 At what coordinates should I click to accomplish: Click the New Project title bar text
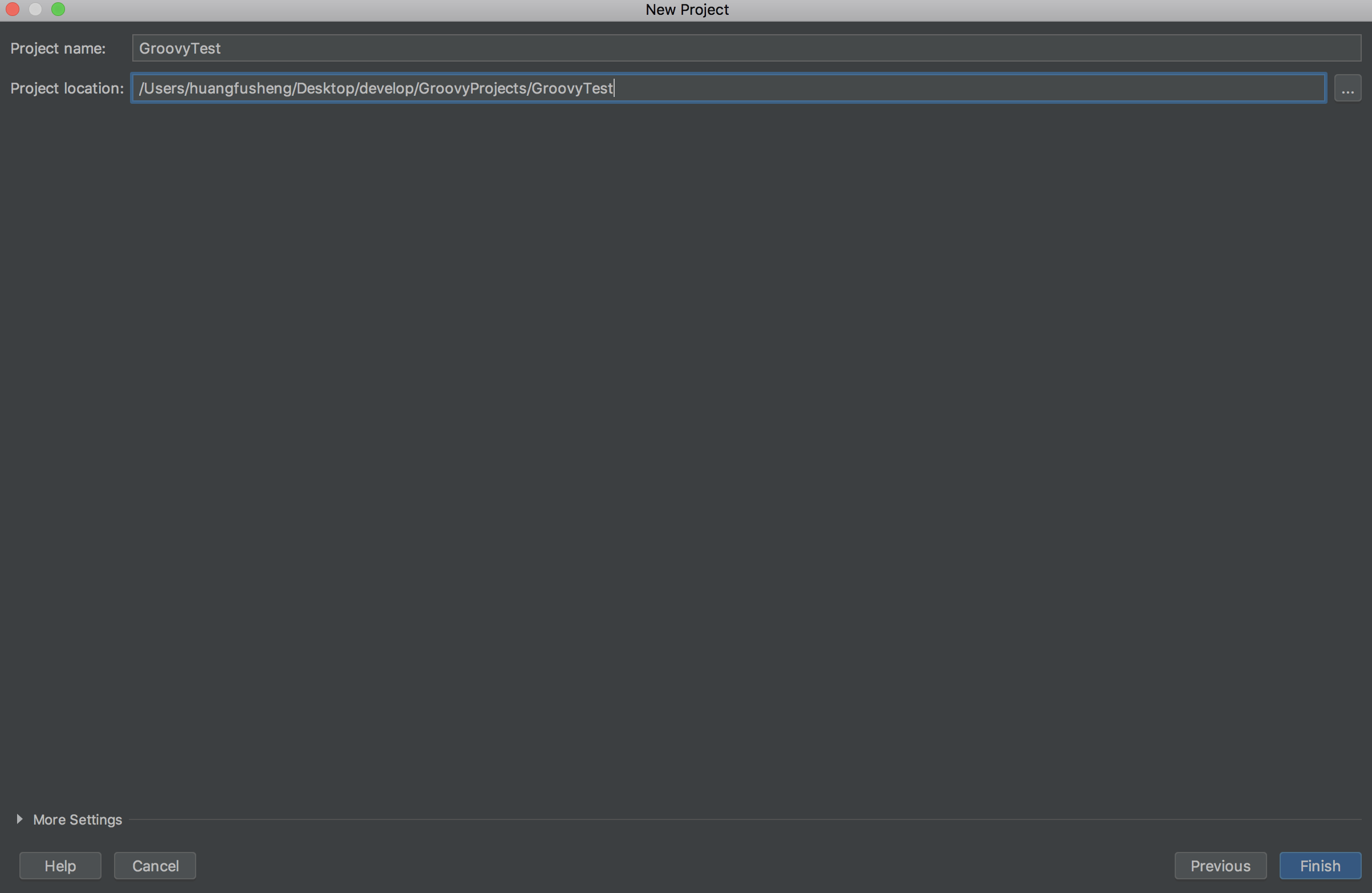[687, 10]
